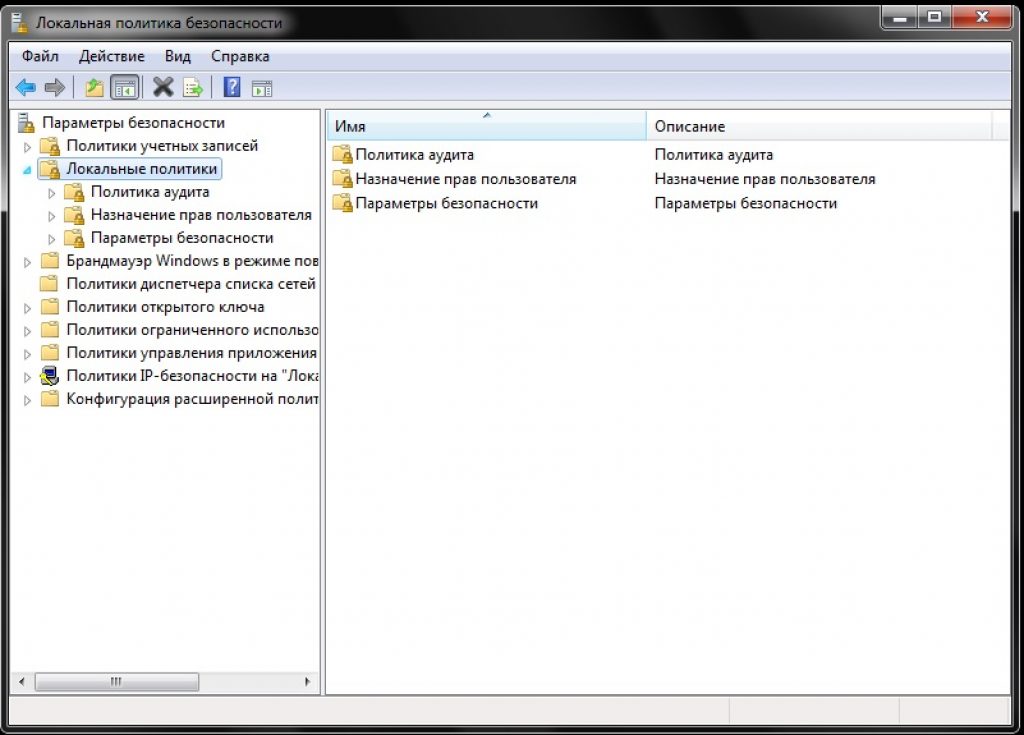
Task: Maximize the Локальная политика безопасности window
Action: (935, 18)
